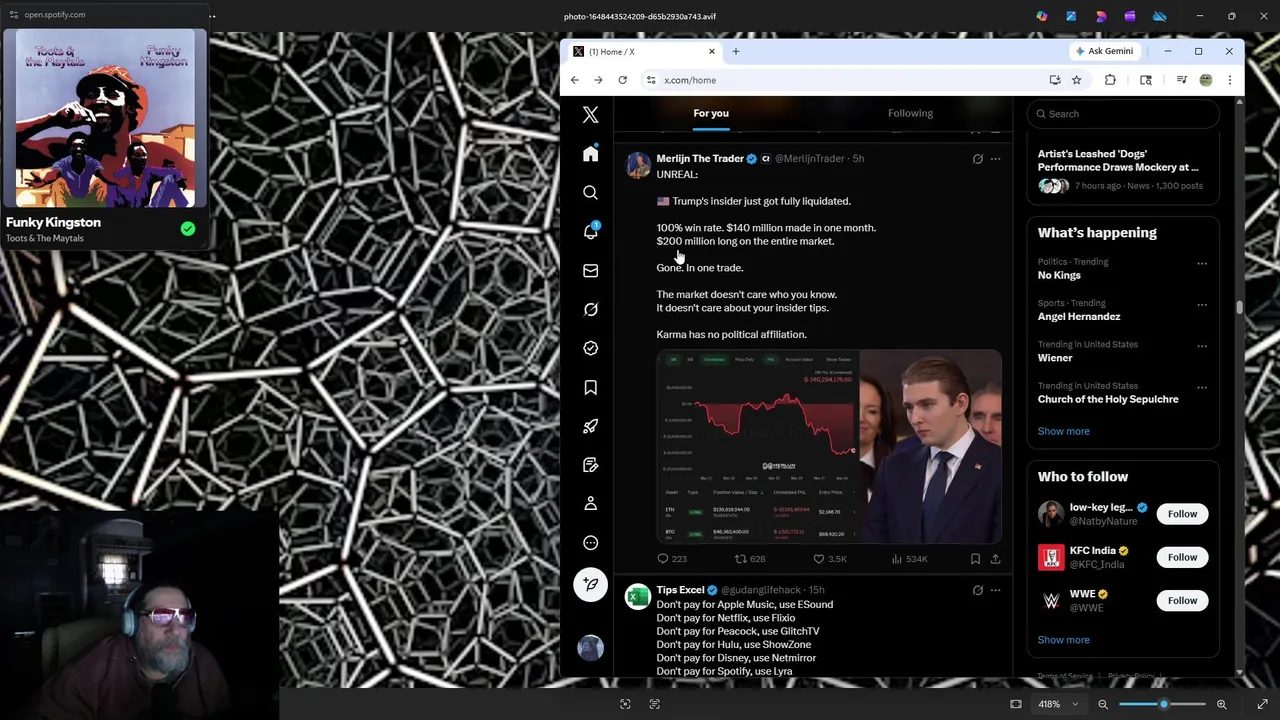This screenshot has width=1280, height=720.
Task: Enter full screen in photo viewer
Action: [x=1262, y=704]
